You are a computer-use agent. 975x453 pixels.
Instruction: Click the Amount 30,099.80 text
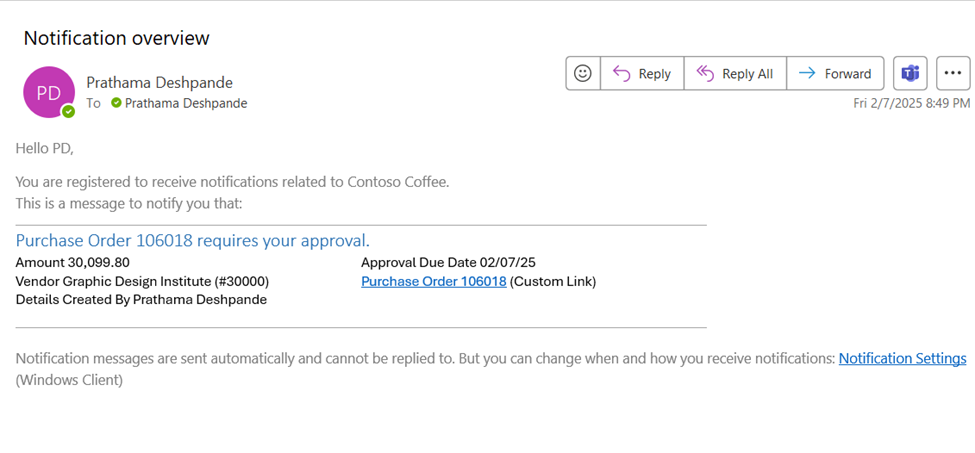click(x=73, y=262)
